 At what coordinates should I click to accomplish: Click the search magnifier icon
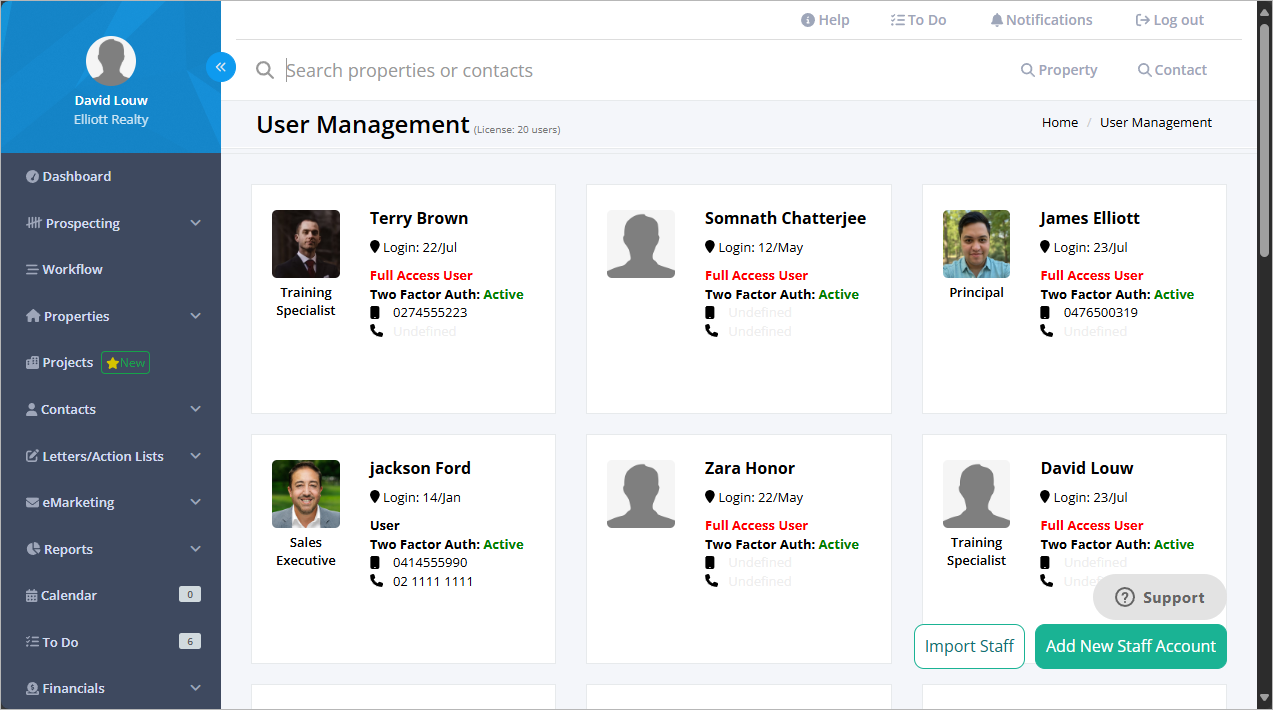(x=265, y=70)
